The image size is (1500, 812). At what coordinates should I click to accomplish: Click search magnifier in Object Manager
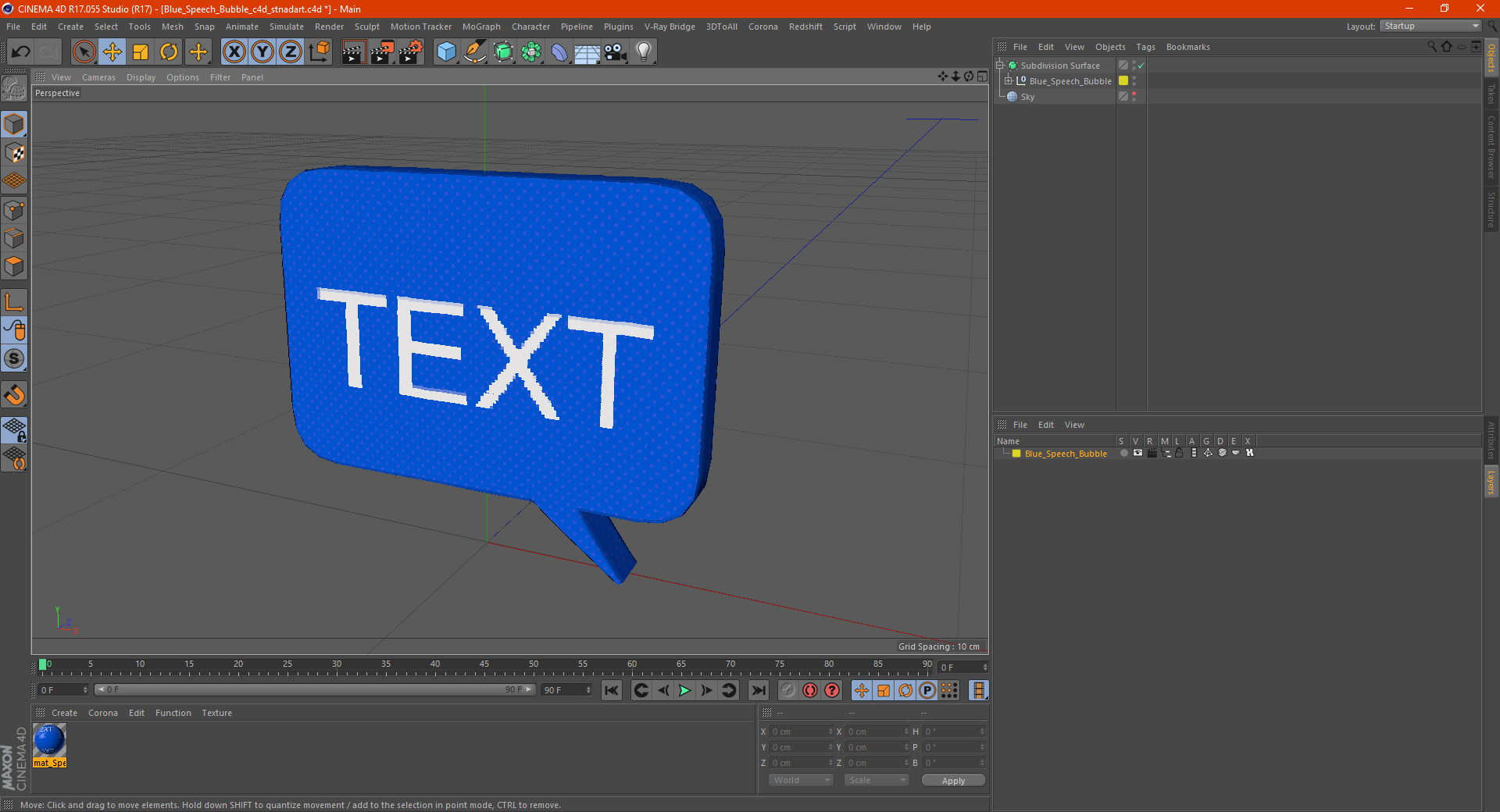click(x=1432, y=47)
